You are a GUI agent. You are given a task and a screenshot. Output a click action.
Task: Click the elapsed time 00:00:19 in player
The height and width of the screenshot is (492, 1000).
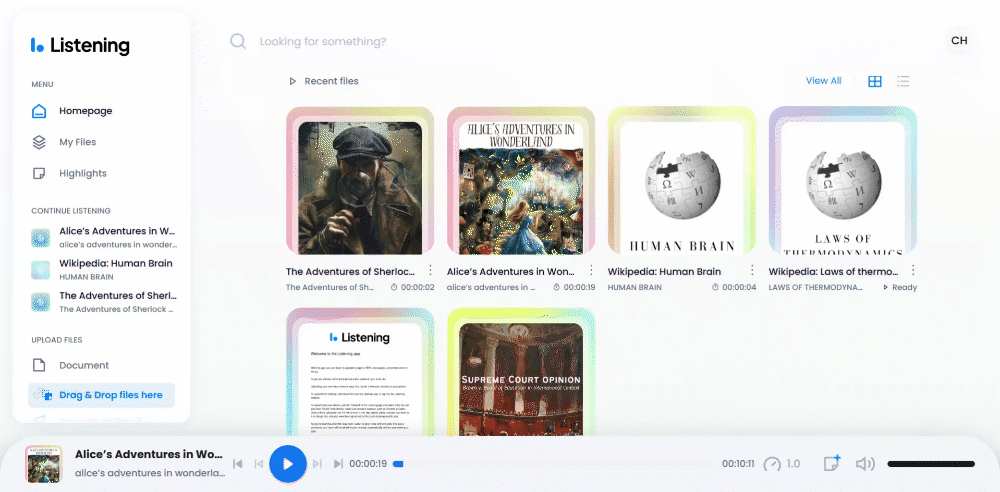click(x=368, y=464)
